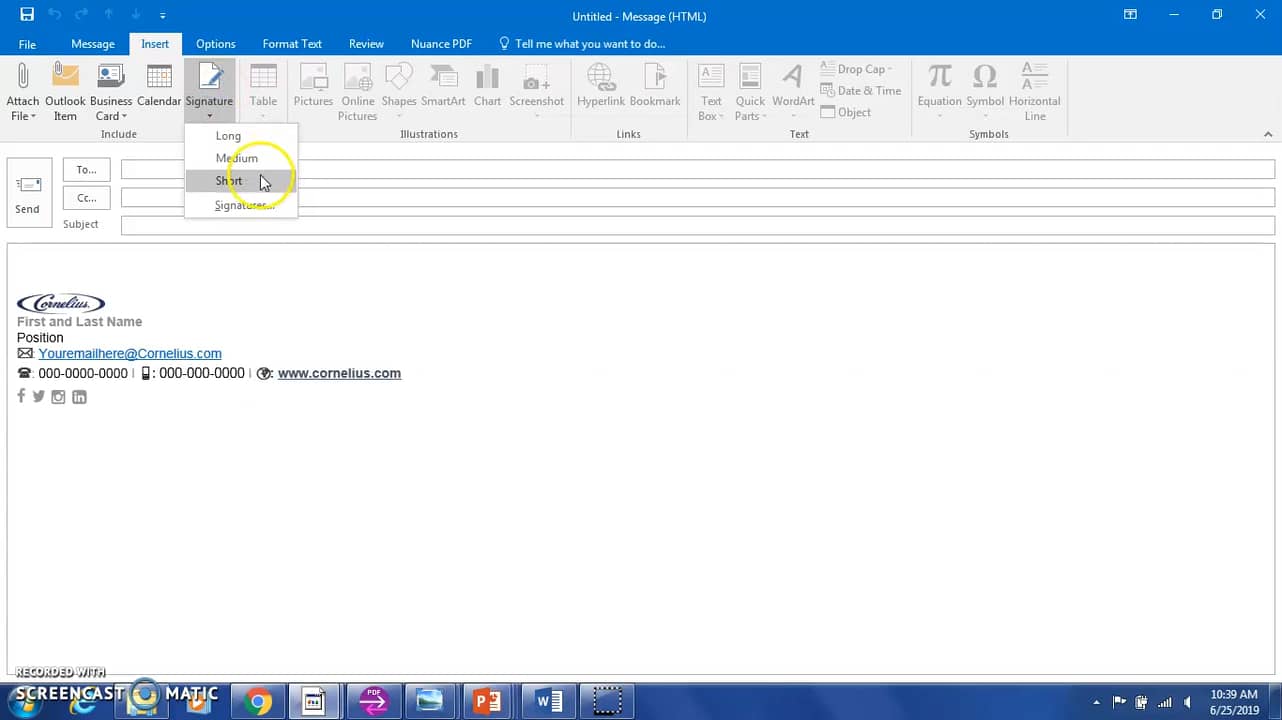The width and height of the screenshot is (1282, 720).
Task: Choose the Long signature
Action: pyautogui.click(x=241, y=136)
